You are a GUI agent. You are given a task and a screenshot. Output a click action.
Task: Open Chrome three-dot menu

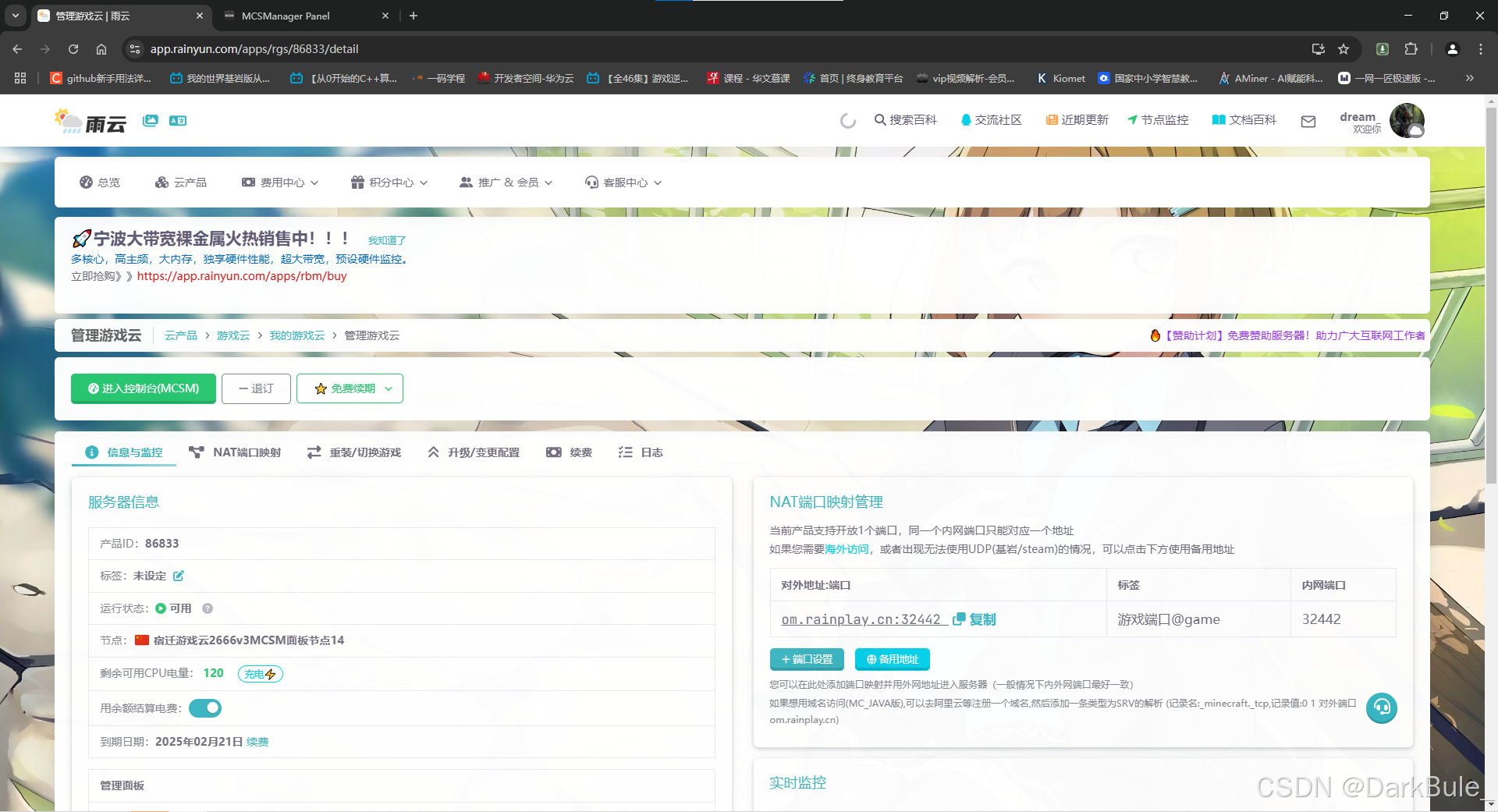1481,48
